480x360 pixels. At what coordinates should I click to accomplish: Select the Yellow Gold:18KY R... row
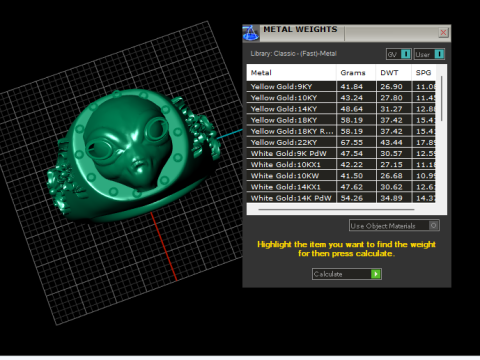tap(341, 131)
